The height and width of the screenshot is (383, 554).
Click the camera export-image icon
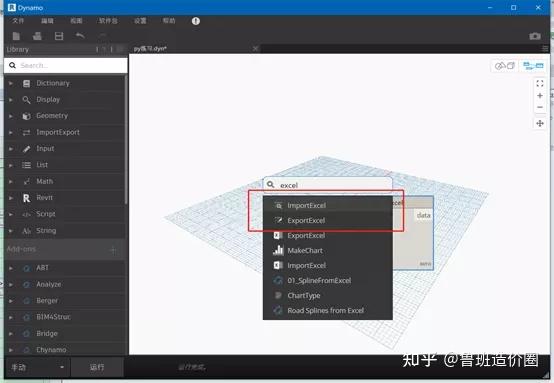(x=535, y=36)
